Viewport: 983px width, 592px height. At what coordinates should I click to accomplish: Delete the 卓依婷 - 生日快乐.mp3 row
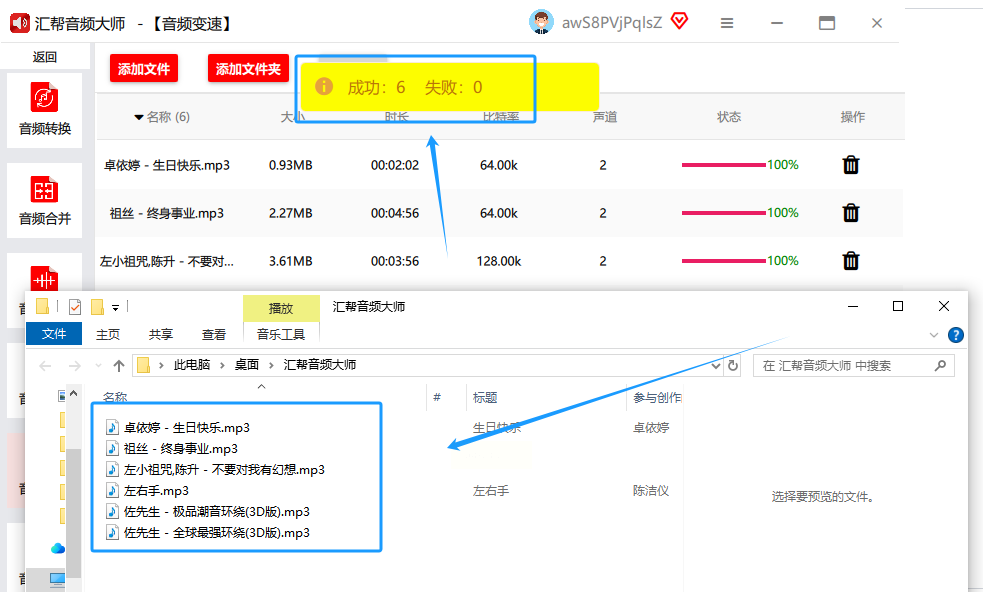click(851, 165)
